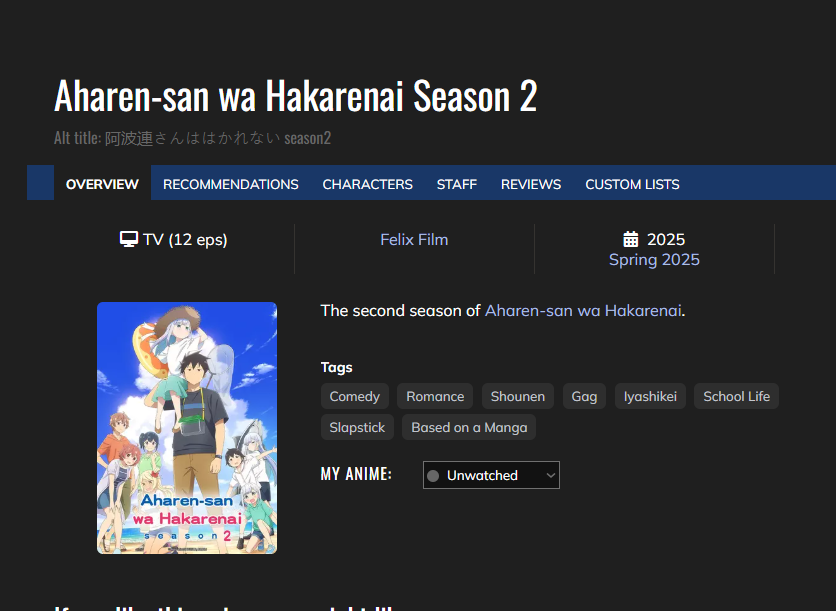Viewport: 836px width, 611px height.
Task: Click the Comedy tag
Action: click(355, 396)
